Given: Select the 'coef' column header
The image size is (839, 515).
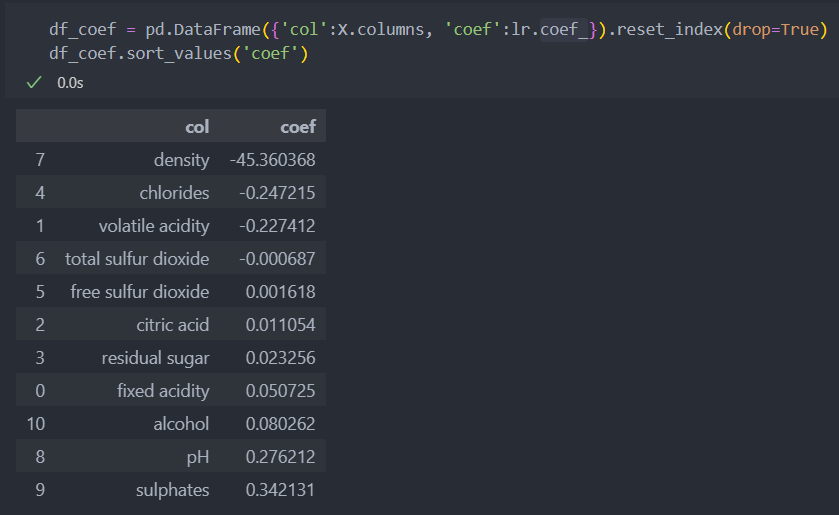Looking at the screenshot, I should (298, 127).
